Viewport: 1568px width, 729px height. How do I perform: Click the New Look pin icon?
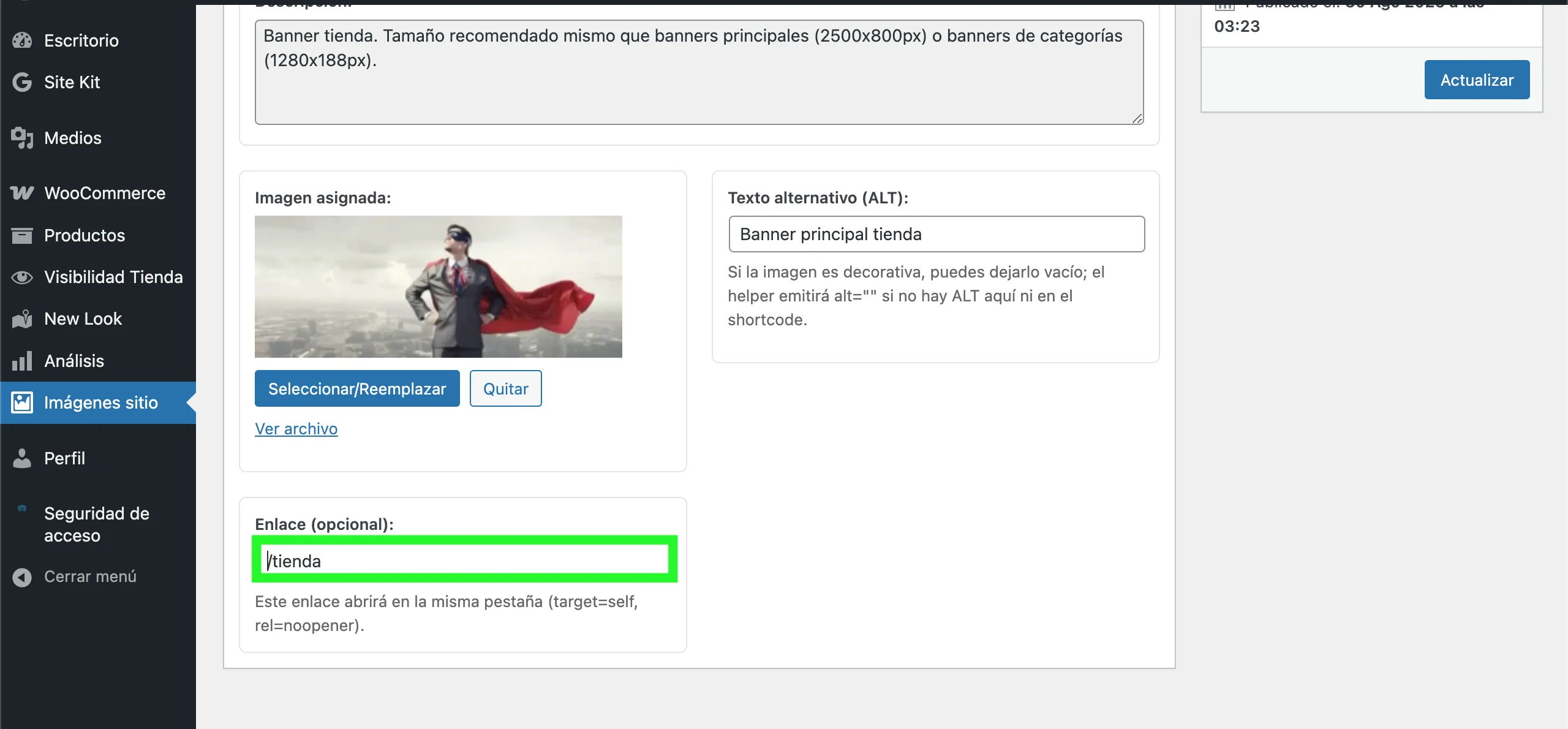coord(21,319)
